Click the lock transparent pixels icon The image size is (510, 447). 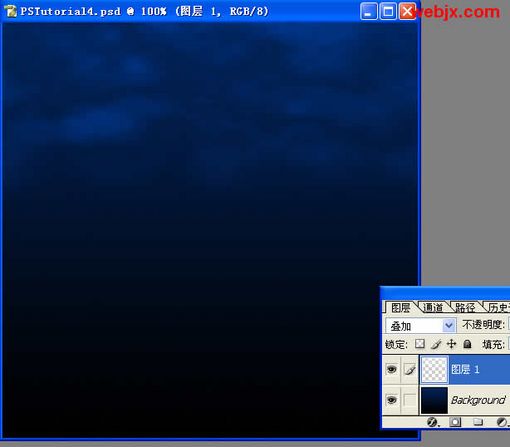coord(420,344)
